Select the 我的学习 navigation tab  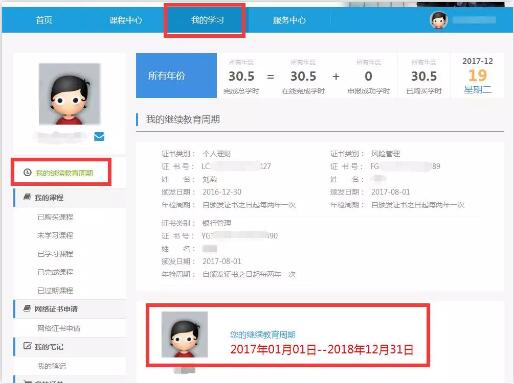pyautogui.click(x=207, y=20)
